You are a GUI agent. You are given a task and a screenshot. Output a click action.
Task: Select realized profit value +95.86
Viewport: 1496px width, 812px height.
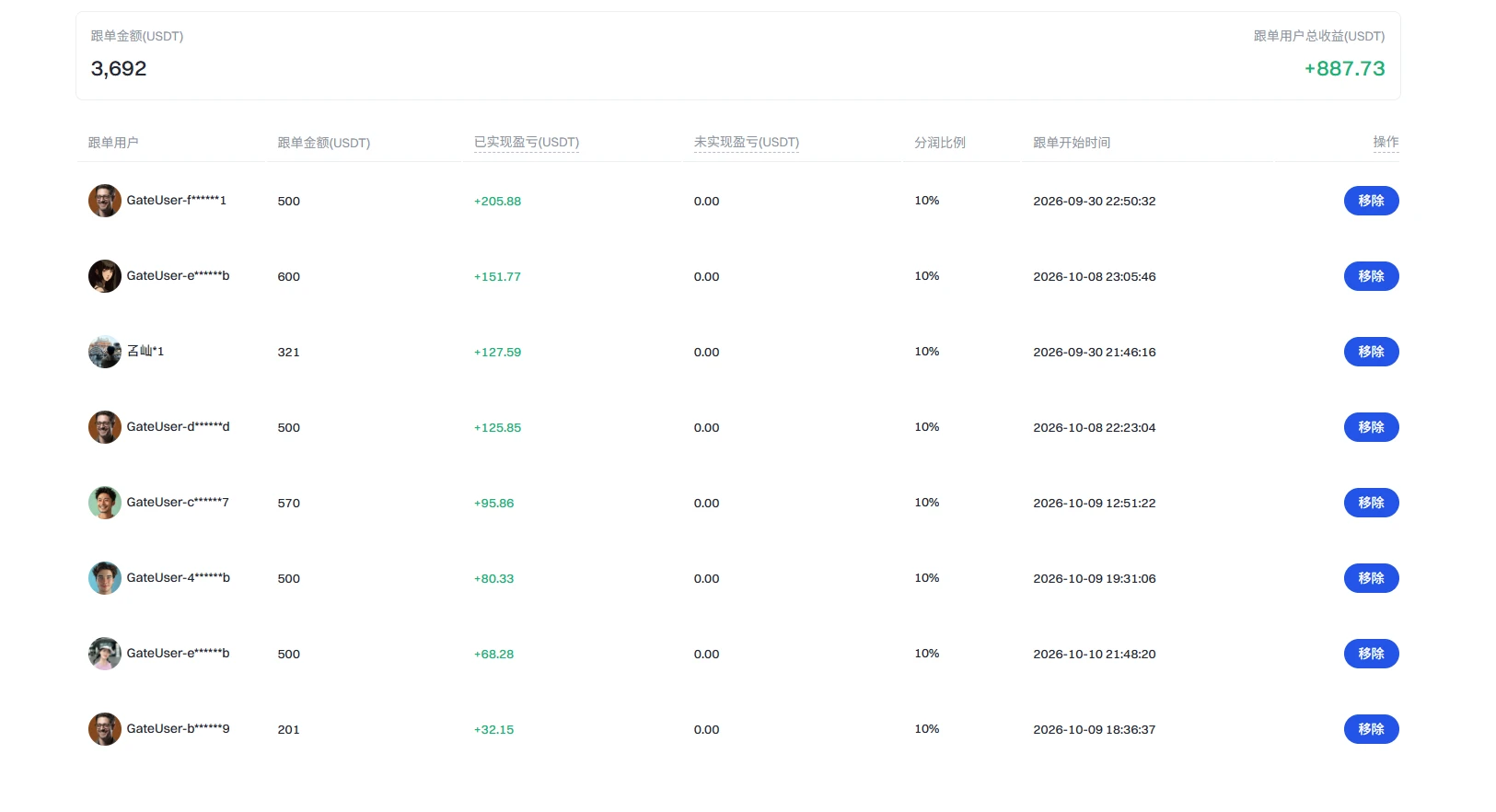tap(494, 503)
